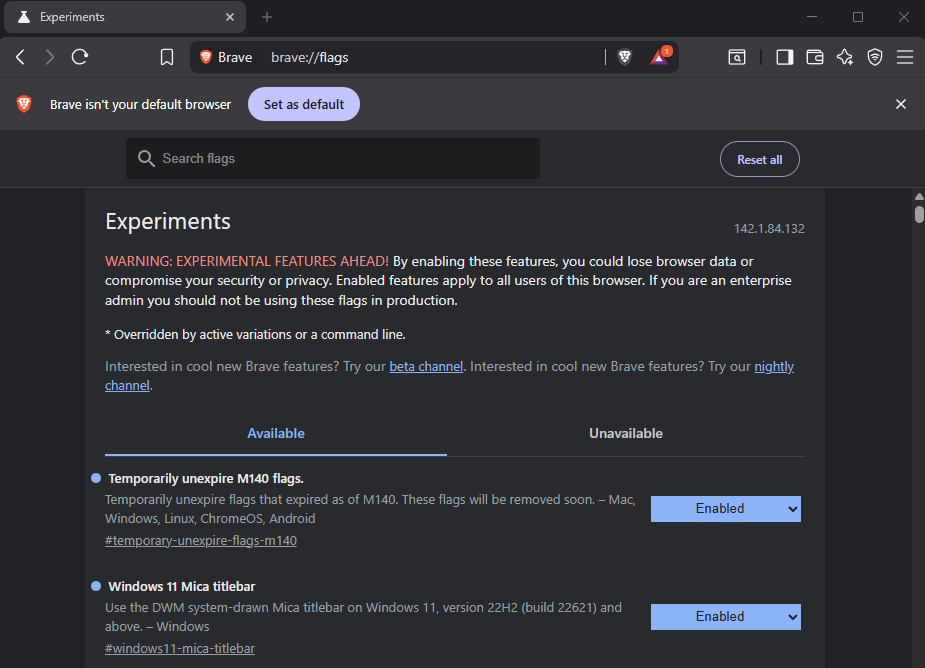
Task: Click the Experiments heading
Action: coord(168,221)
